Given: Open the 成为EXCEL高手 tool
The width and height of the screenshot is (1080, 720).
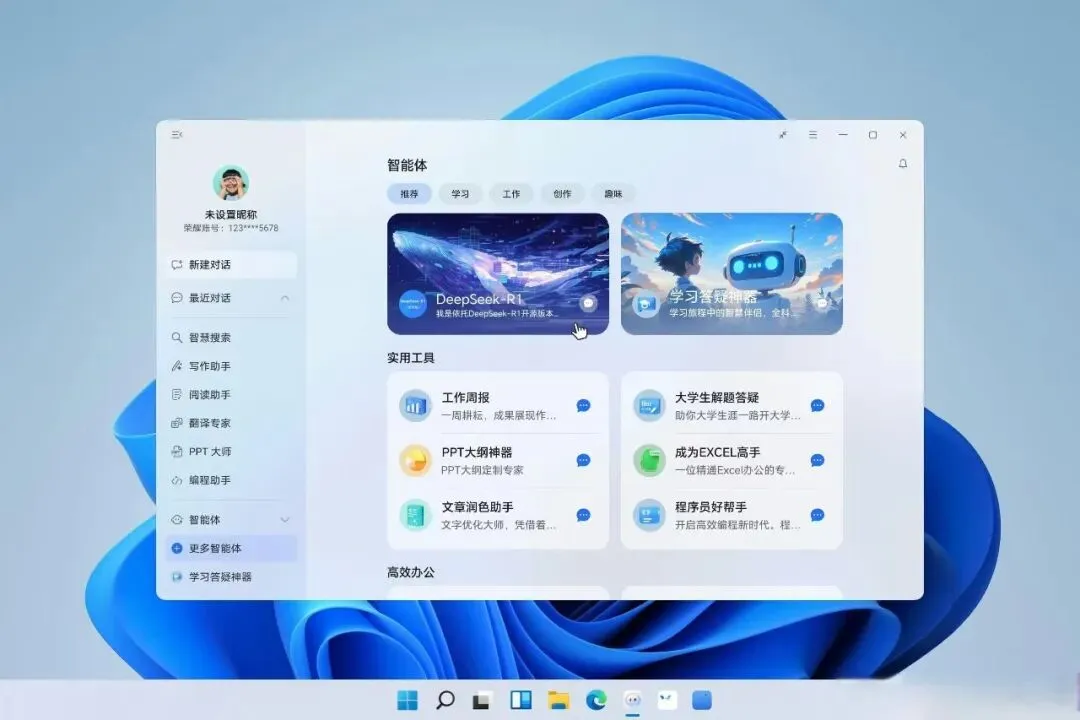Looking at the screenshot, I should click(731, 460).
